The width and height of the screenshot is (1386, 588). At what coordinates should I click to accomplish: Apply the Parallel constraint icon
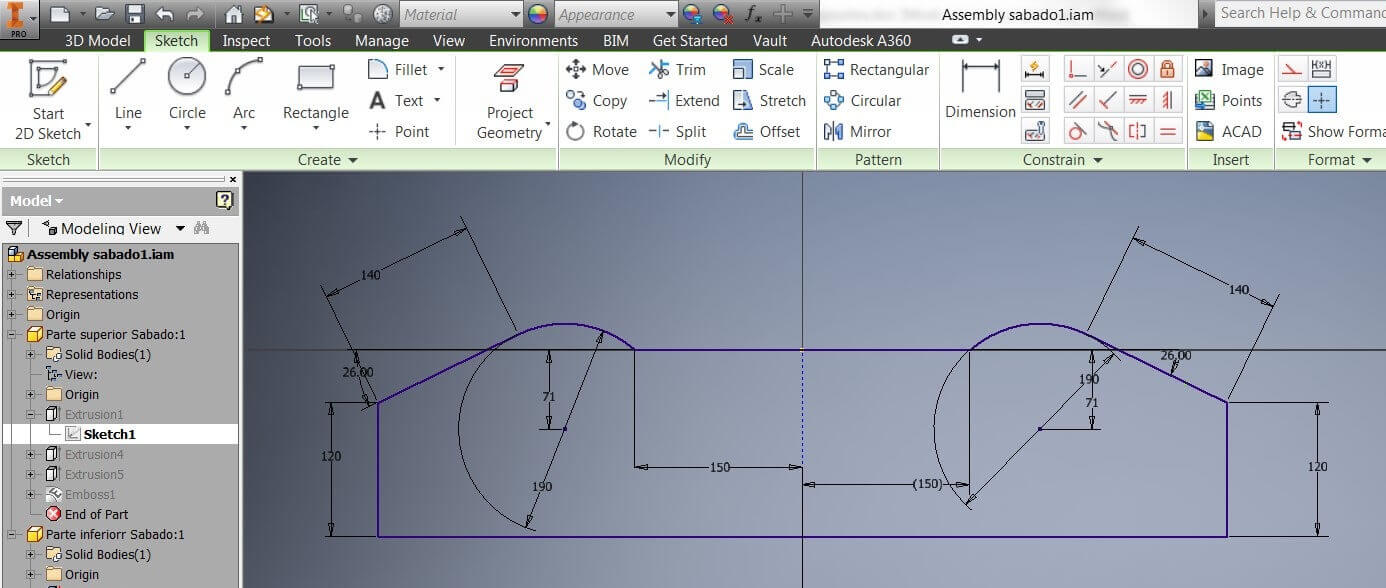(1077, 100)
